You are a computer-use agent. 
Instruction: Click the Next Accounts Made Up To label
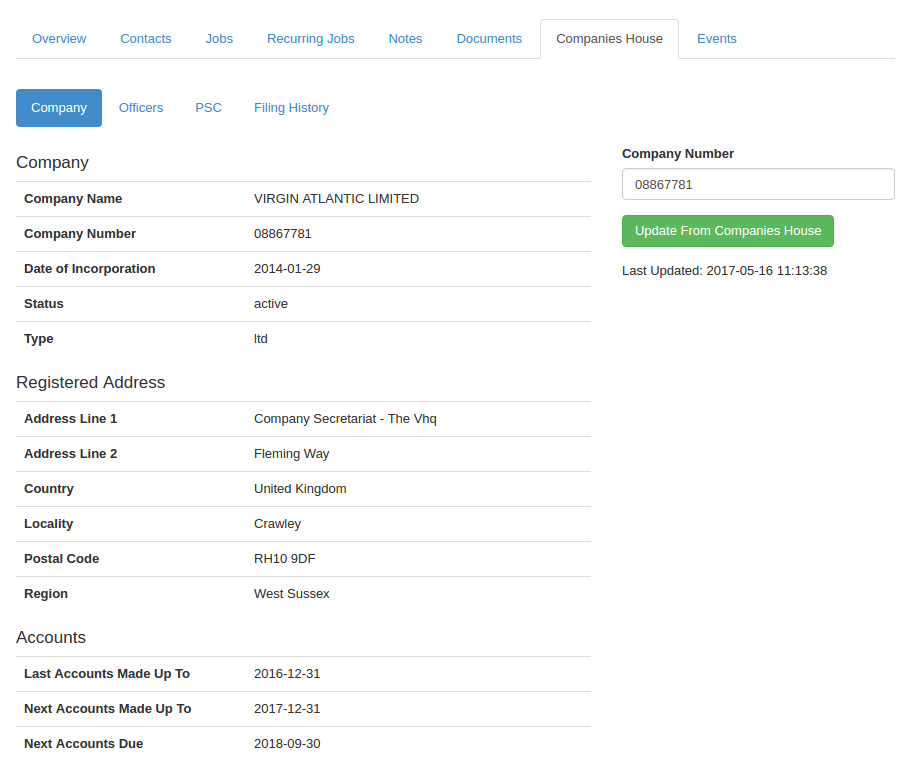pos(108,709)
